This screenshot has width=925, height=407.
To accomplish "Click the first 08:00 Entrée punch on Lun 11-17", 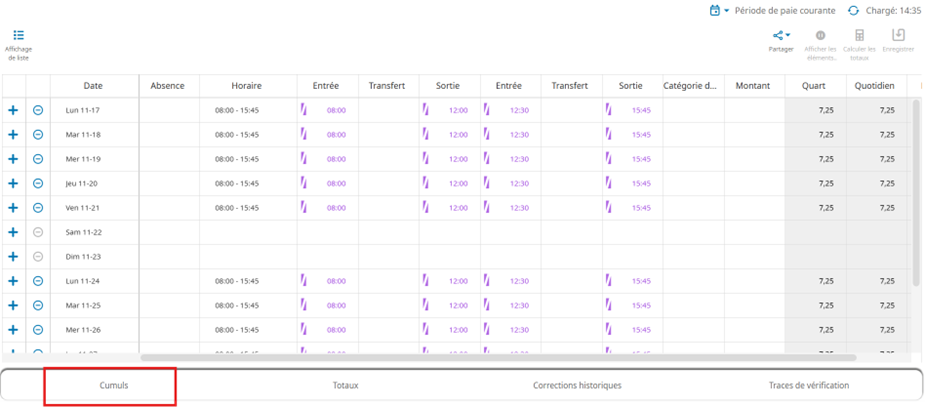I will pyautogui.click(x=336, y=110).
